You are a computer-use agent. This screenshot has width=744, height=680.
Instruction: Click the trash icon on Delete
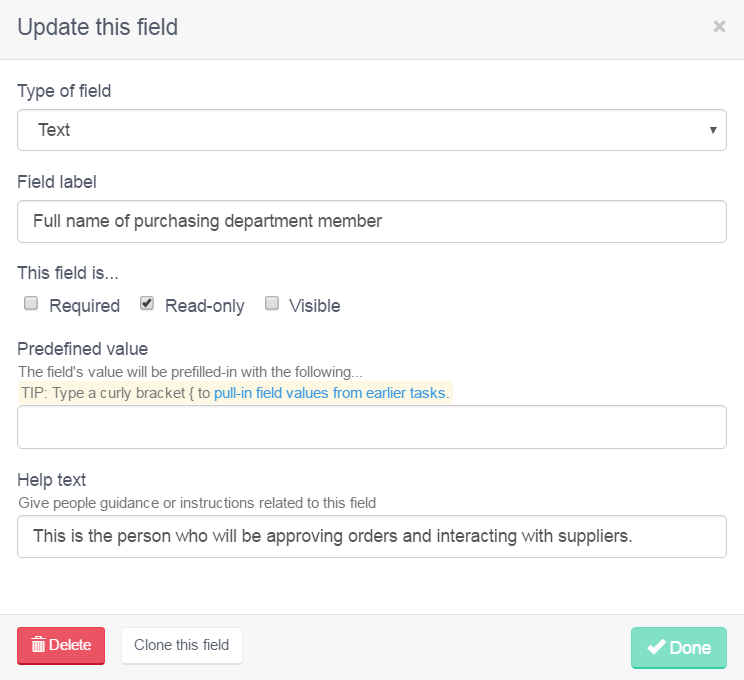pyautogui.click(x=38, y=645)
